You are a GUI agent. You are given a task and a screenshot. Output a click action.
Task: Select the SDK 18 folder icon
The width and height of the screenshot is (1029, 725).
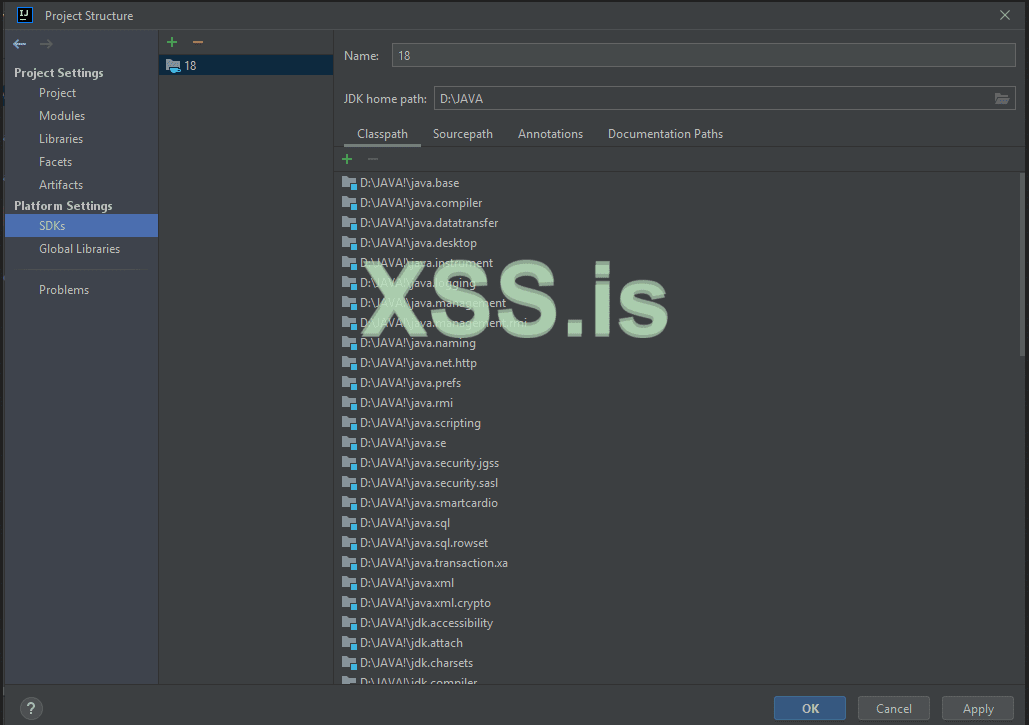click(173, 66)
